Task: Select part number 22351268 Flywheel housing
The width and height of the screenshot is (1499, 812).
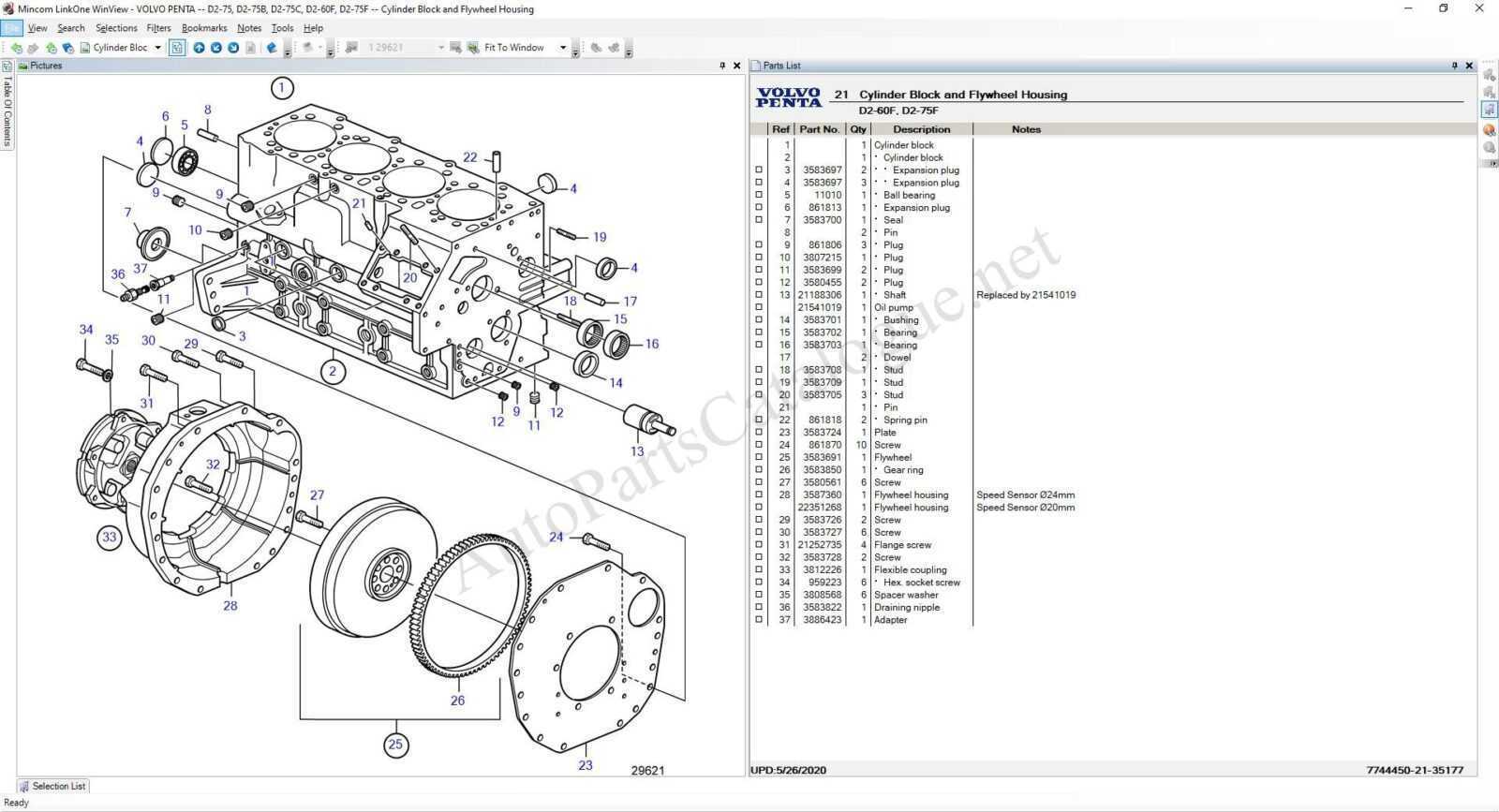Action: (x=820, y=508)
